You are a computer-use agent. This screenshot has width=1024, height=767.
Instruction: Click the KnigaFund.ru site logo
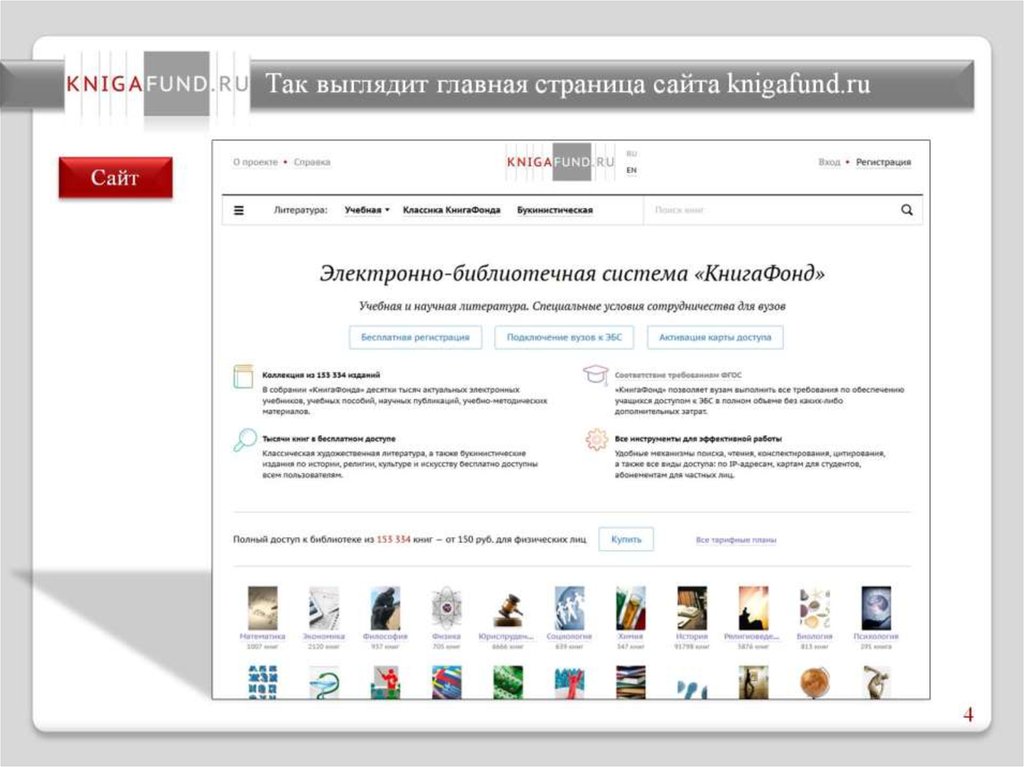click(x=560, y=161)
